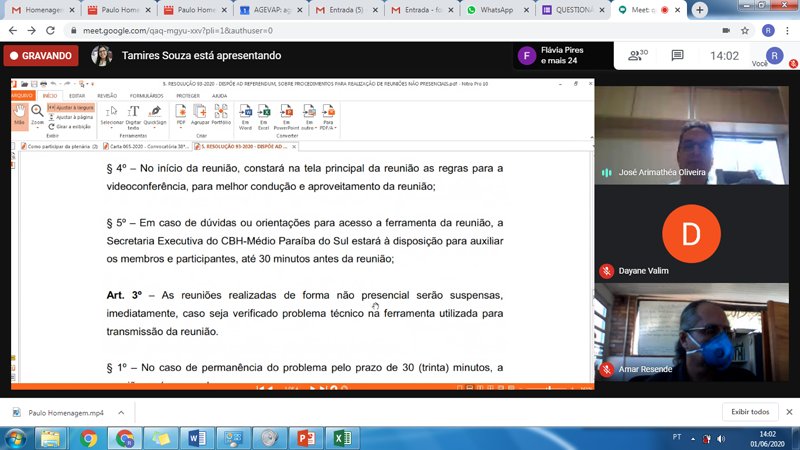Click the Exibir todos downloads button

tap(749, 412)
